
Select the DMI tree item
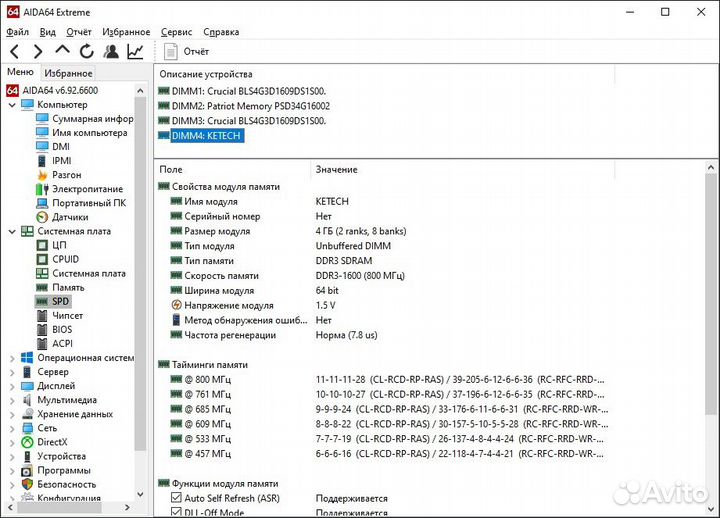pyautogui.click(x=53, y=146)
